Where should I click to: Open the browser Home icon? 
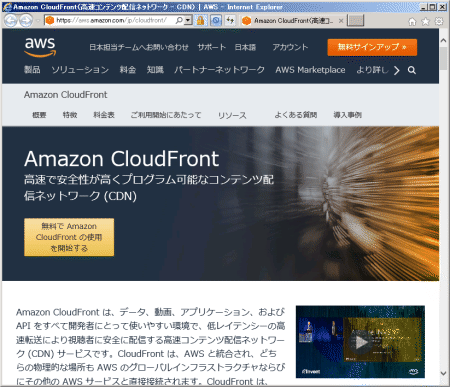[x=412, y=22]
